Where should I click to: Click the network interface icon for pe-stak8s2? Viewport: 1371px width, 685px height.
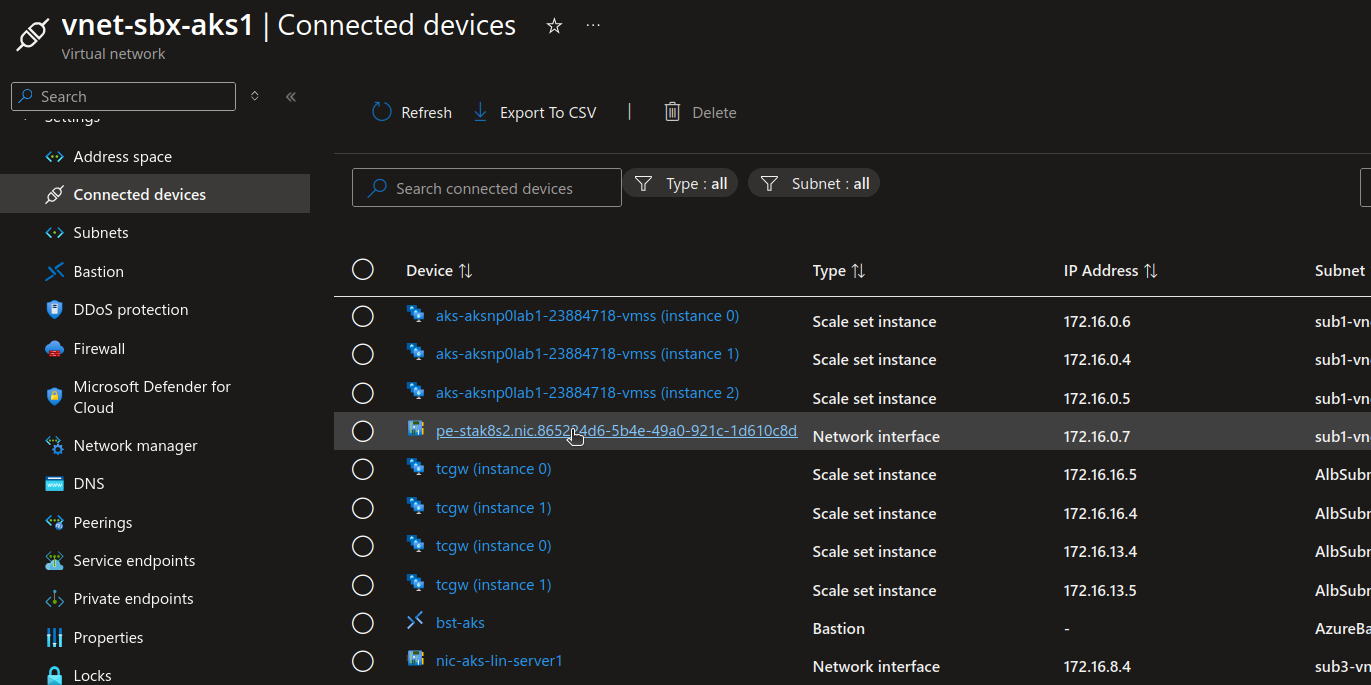(x=416, y=429)
